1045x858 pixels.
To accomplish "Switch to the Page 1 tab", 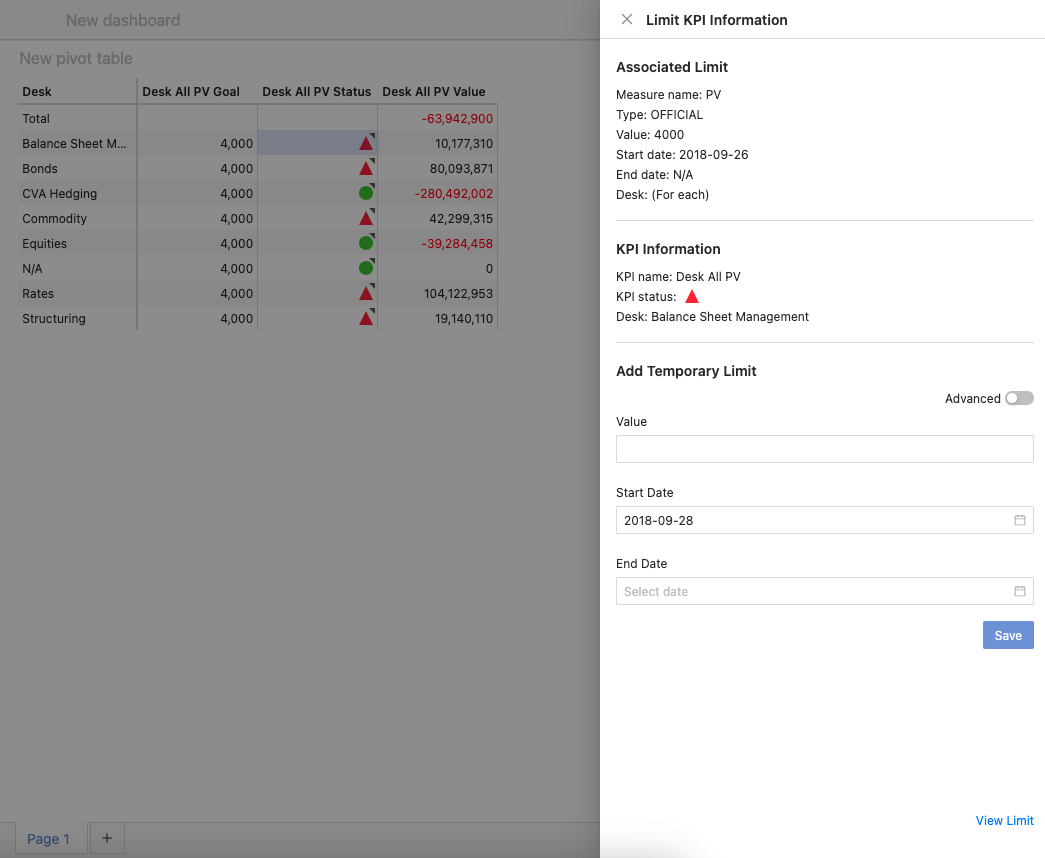I will pos(48,839).
